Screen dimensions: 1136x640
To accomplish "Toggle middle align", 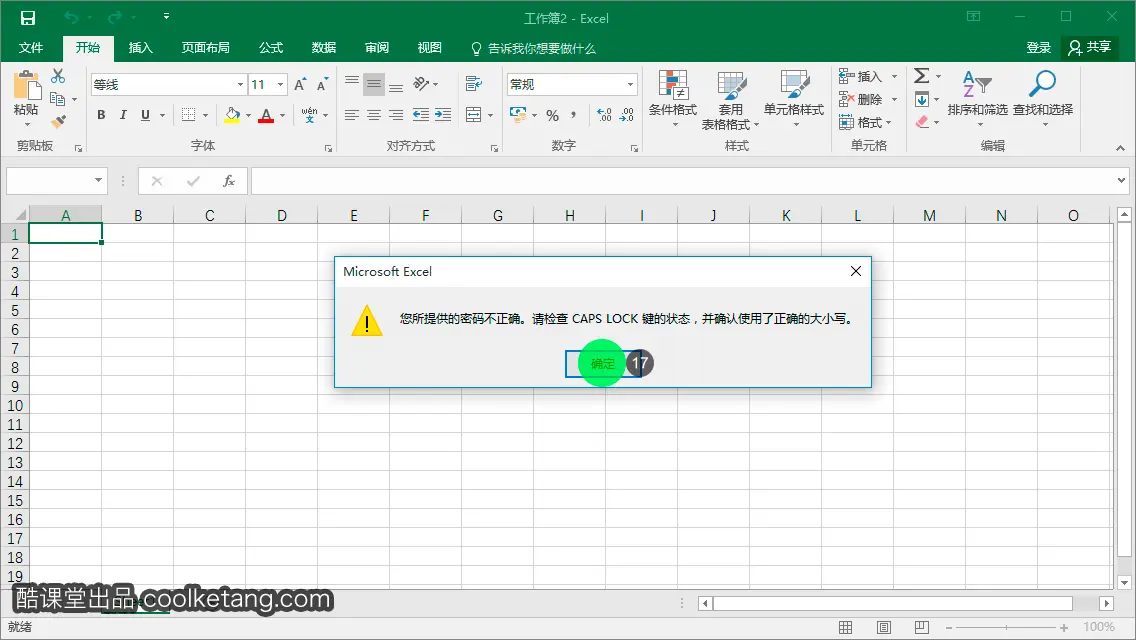I will (374, 85).
